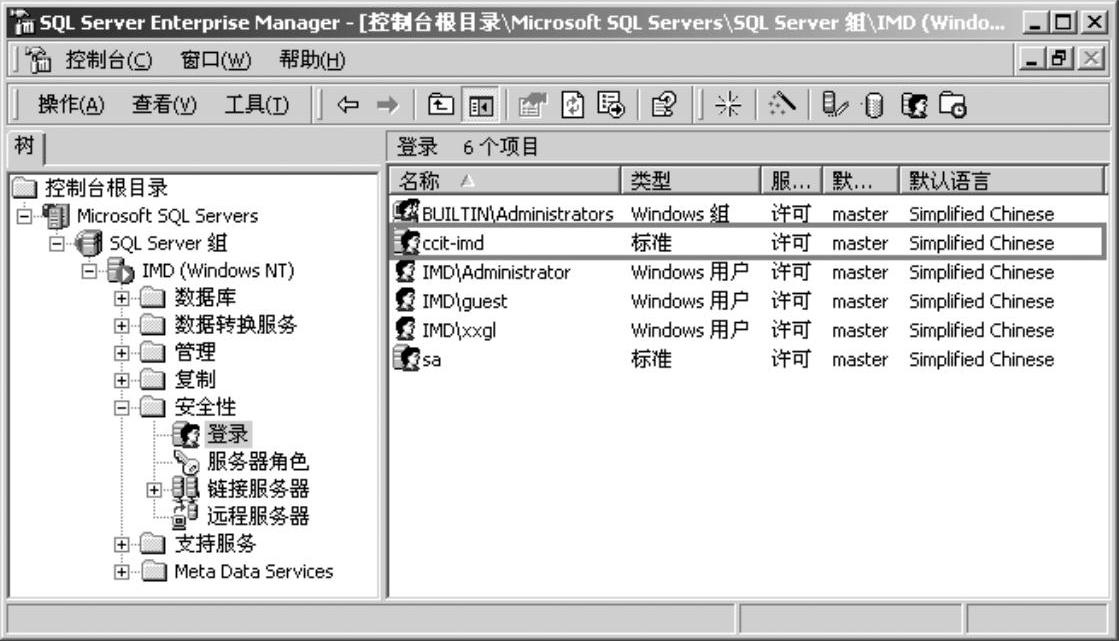
Task: Sort by the 默... column header
Action: click(x=861, y=181)
